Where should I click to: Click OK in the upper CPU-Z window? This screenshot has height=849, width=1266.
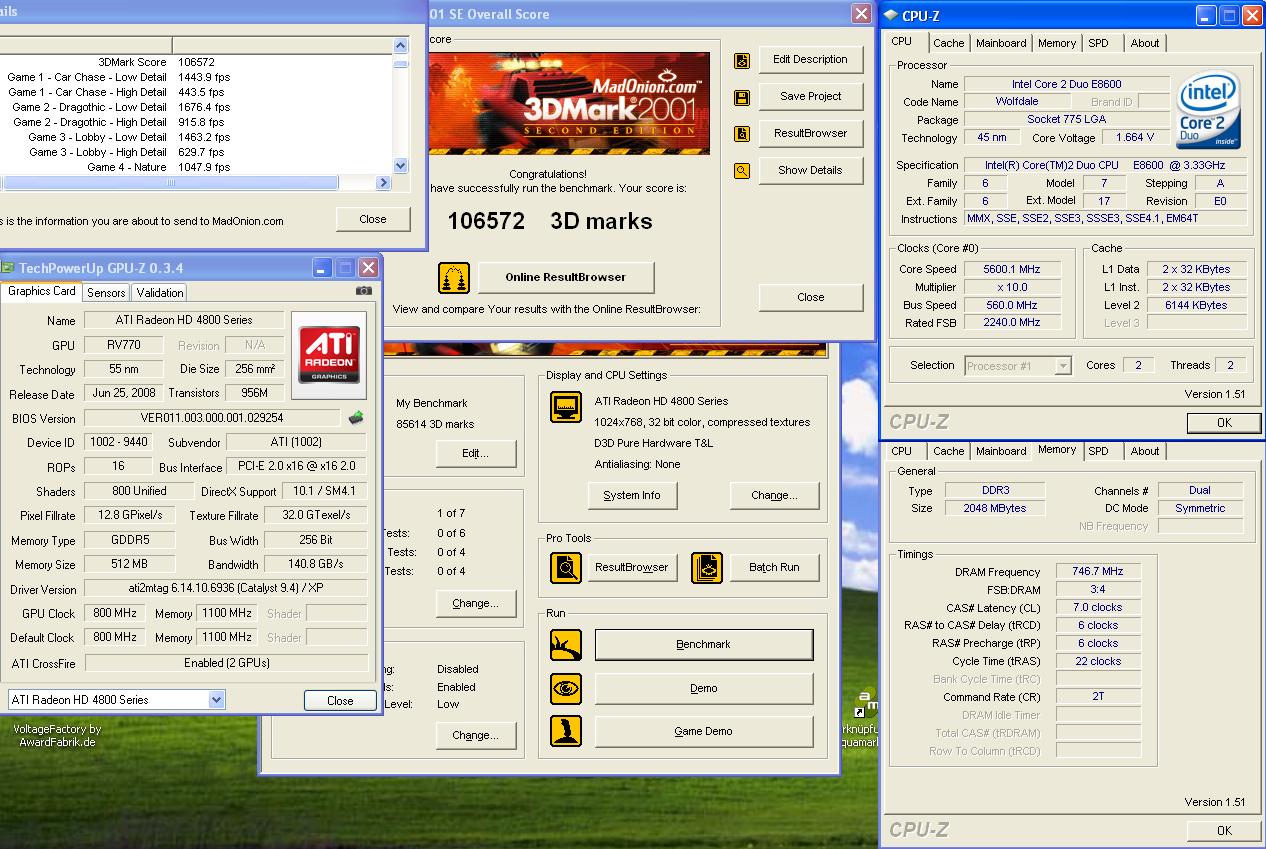[1224, 423]
